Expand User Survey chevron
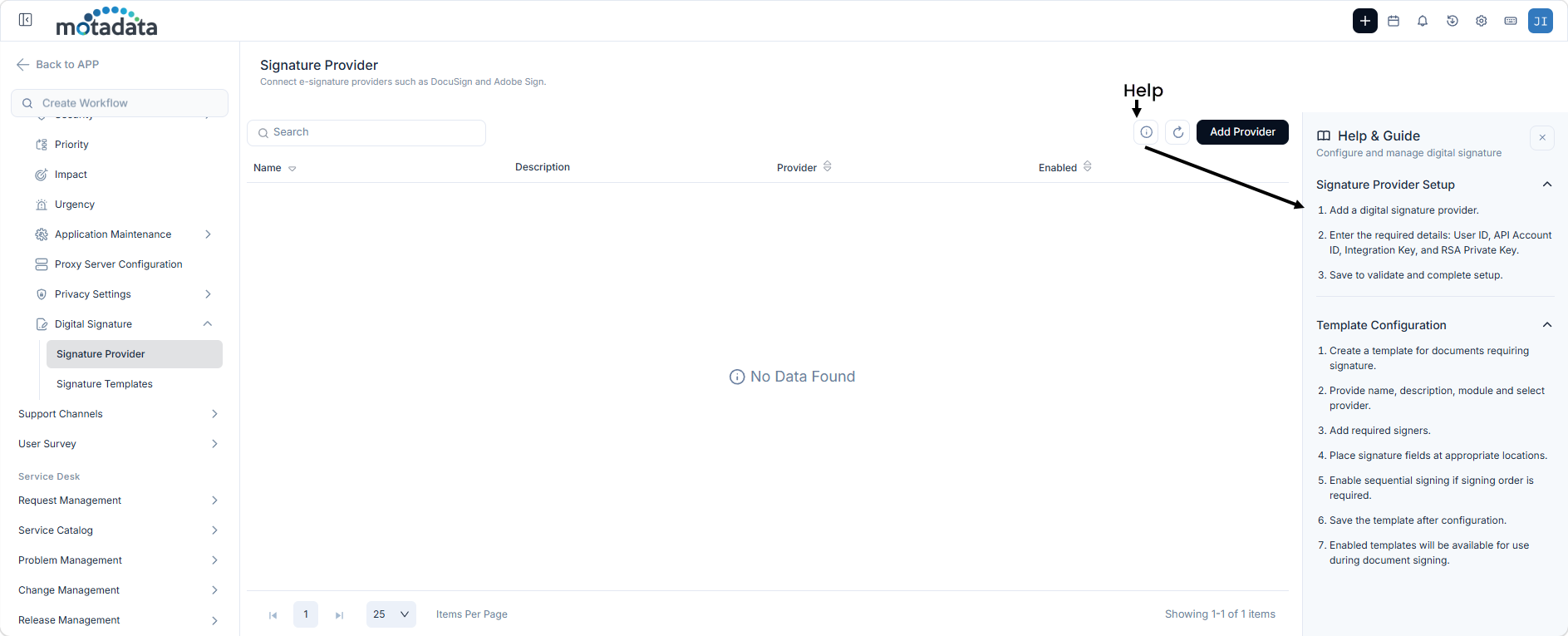 click(214, 444)
